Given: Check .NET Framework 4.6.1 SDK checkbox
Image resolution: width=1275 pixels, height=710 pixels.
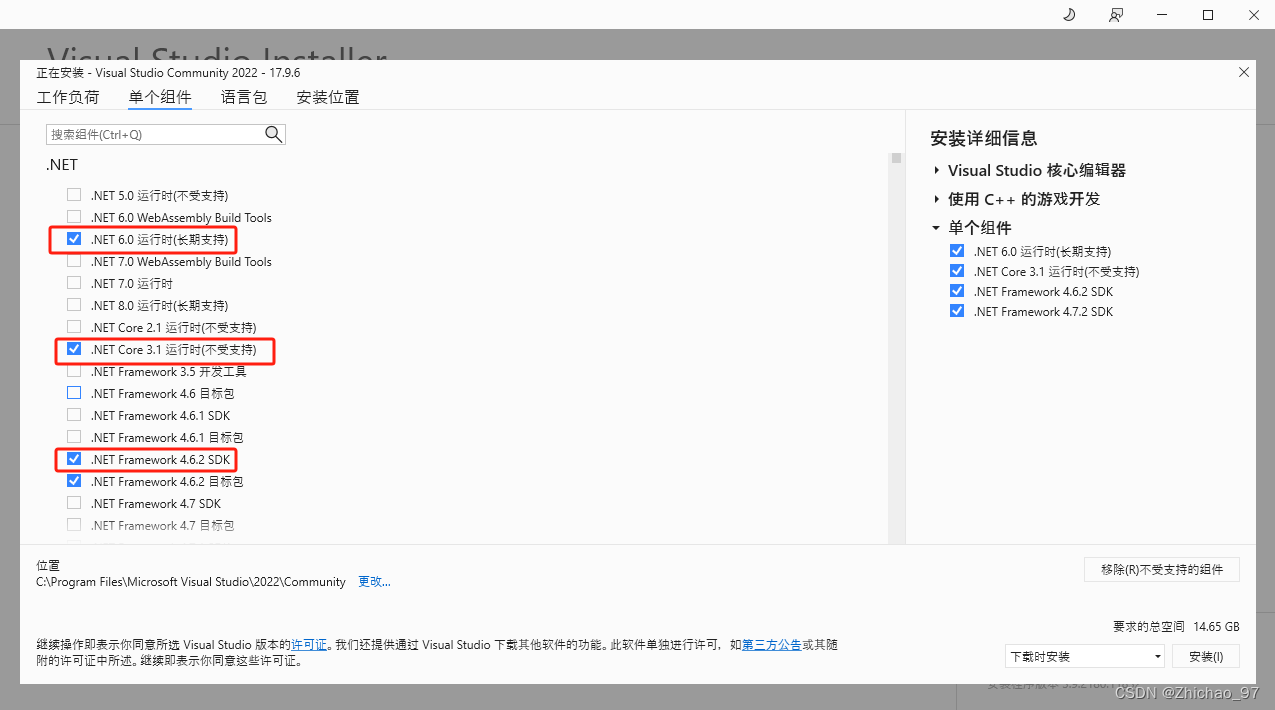Looking at the screenshot, I should [x=74, y=415].
